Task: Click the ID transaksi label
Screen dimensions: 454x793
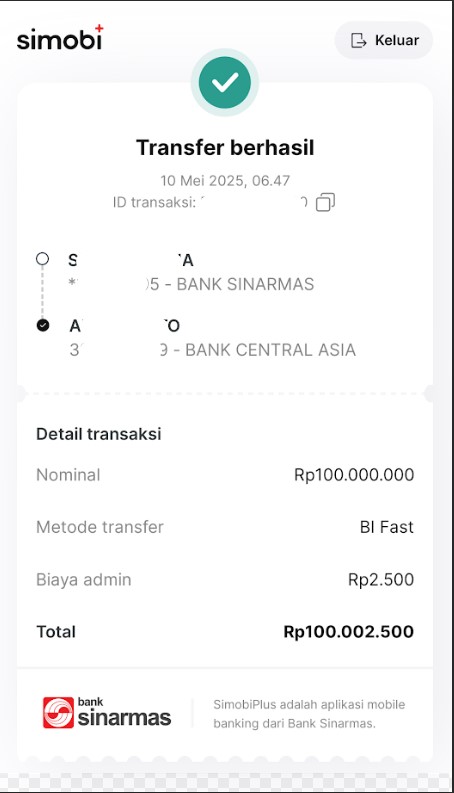Action: (x=154, y=202)
